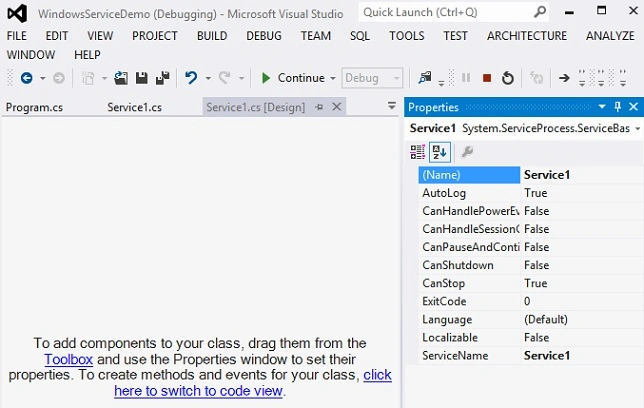Click the Save All icon
Image resolution: width=644 pixels, height=408 pixels.
tap(163, 78)
